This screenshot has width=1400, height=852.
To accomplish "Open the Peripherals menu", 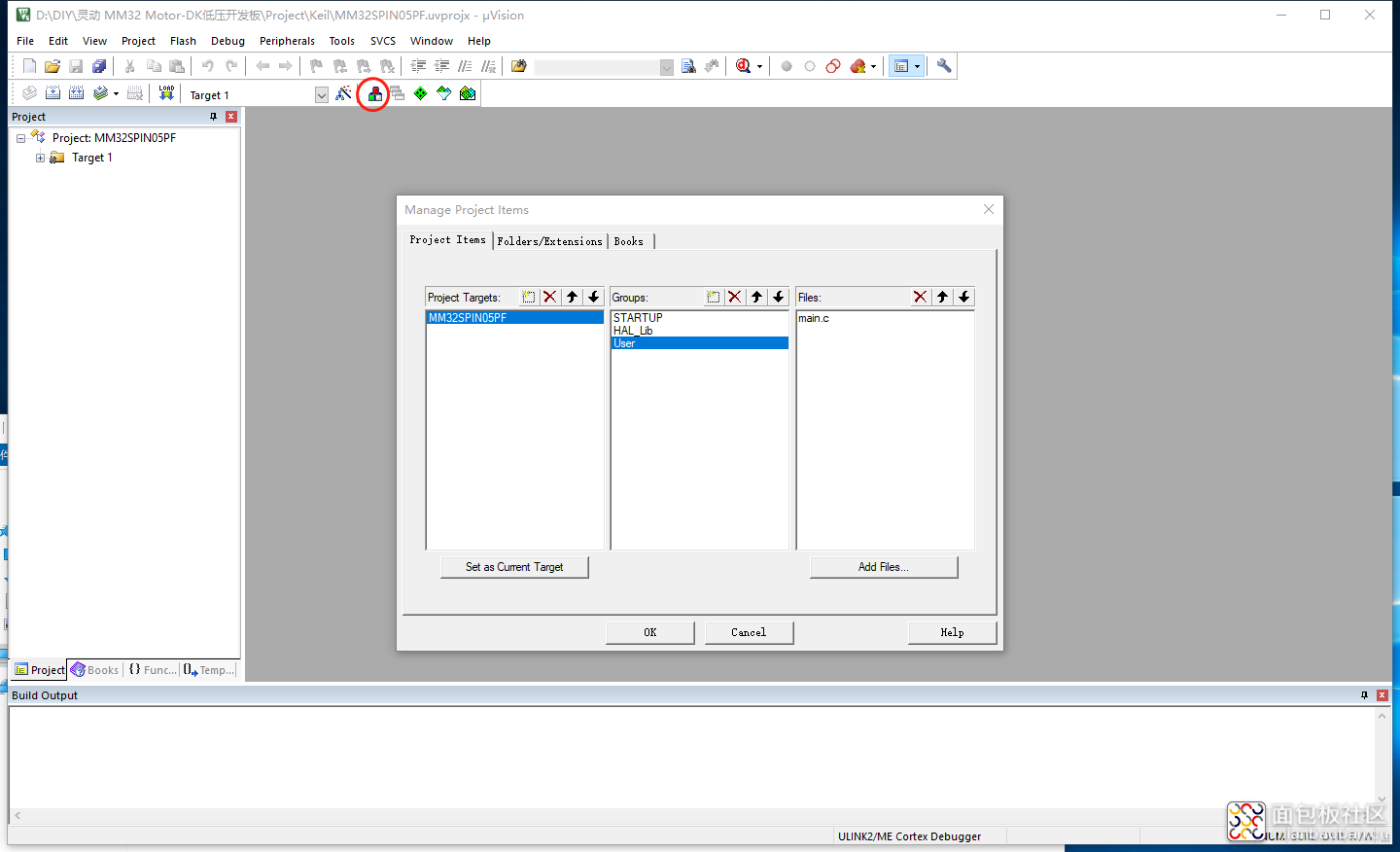I will pyautogui.click(x=287, y=41).
